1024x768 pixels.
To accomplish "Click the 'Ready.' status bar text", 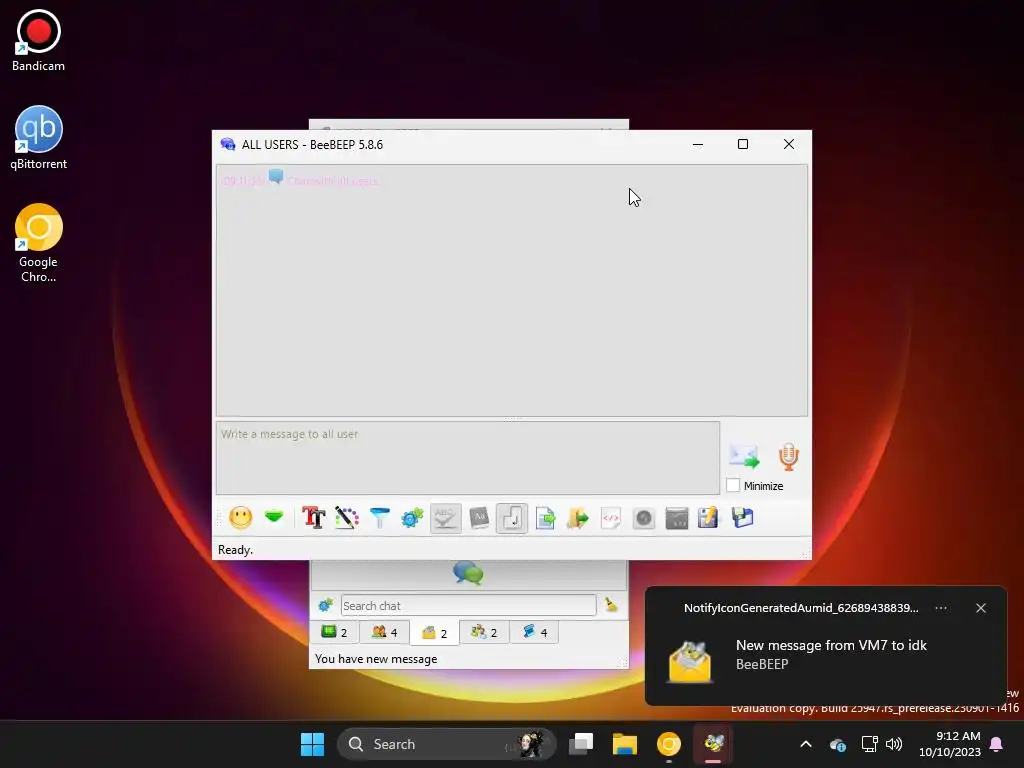I will [235, 550].
